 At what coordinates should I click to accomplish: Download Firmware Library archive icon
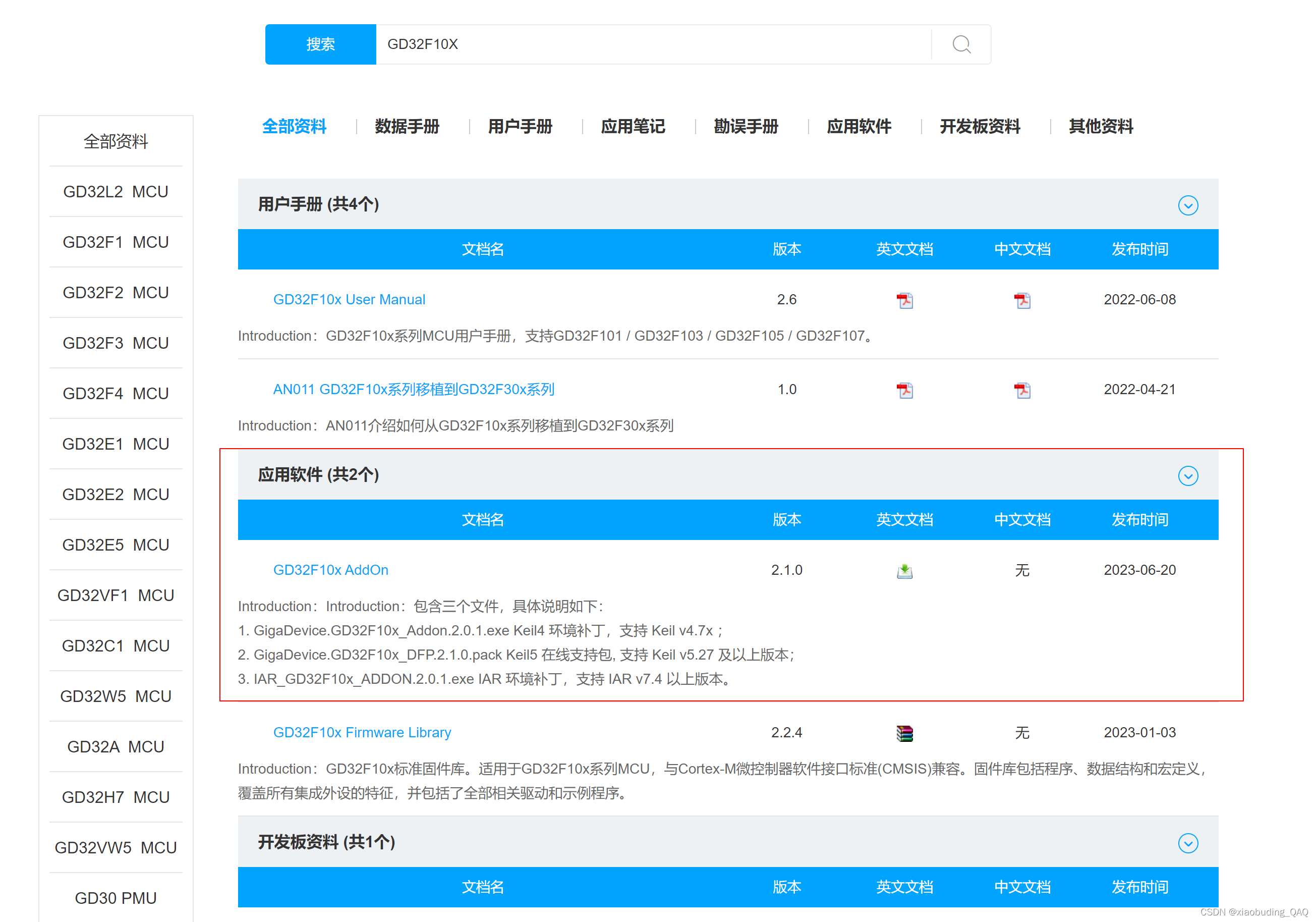[x=904, y=733]
